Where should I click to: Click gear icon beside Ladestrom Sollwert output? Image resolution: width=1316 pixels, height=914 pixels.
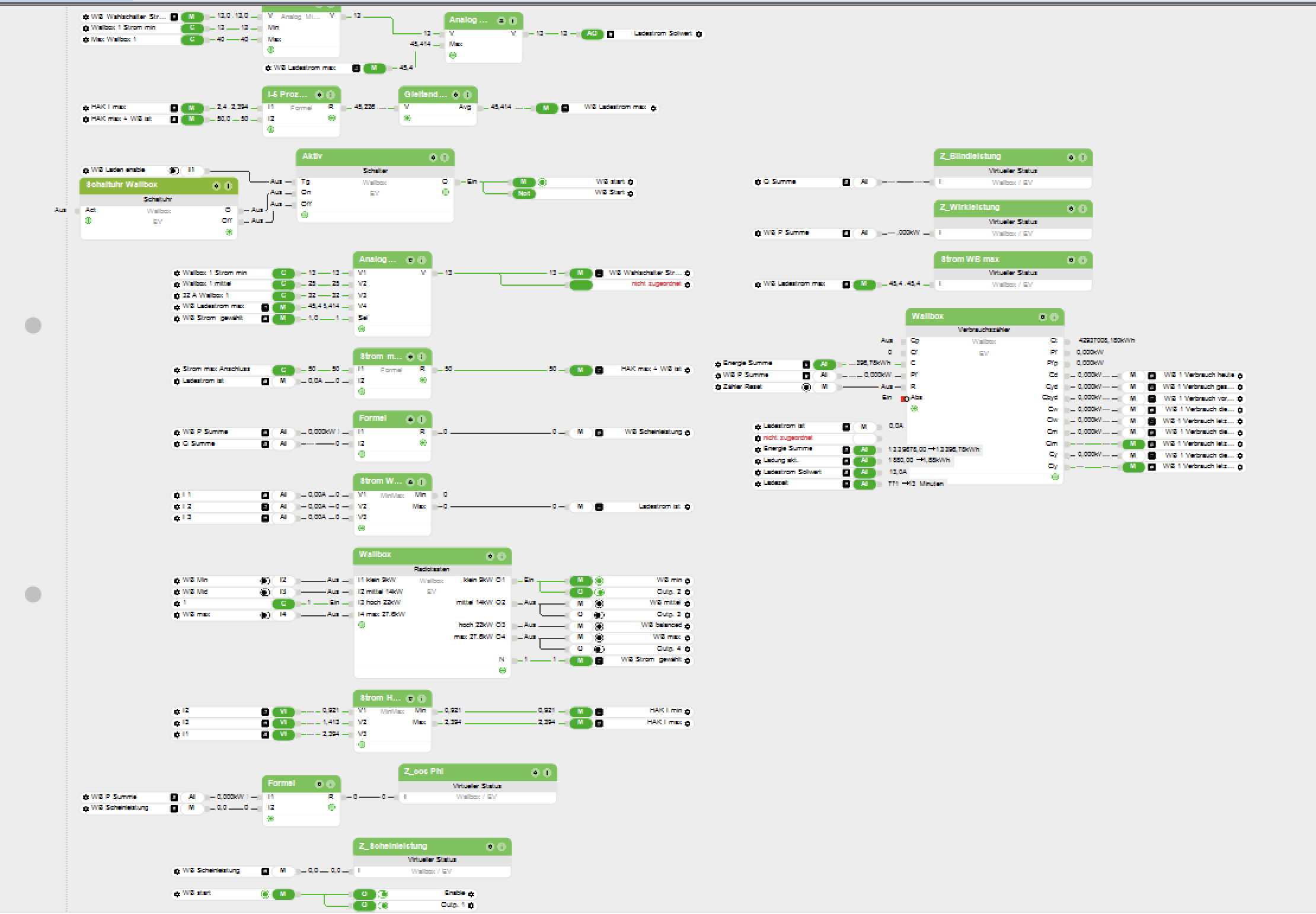[699, 34]
